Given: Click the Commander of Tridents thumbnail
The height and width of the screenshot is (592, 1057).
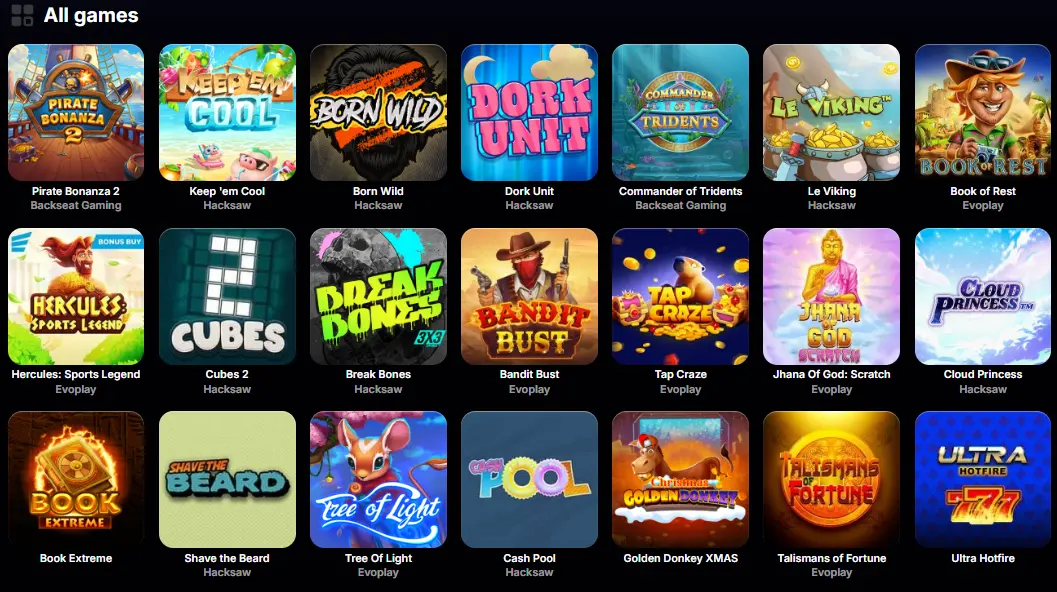Looking at the screenshot, I should click(680, 113).
